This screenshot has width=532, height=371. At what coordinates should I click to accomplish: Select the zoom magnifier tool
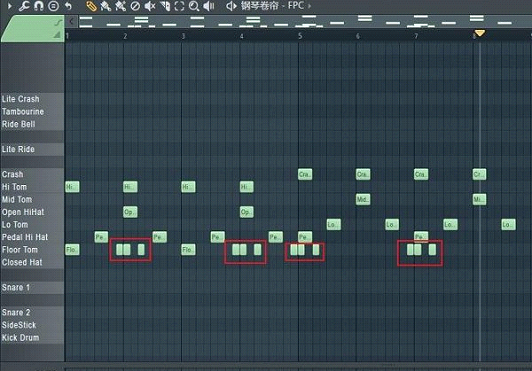[194, 6]
